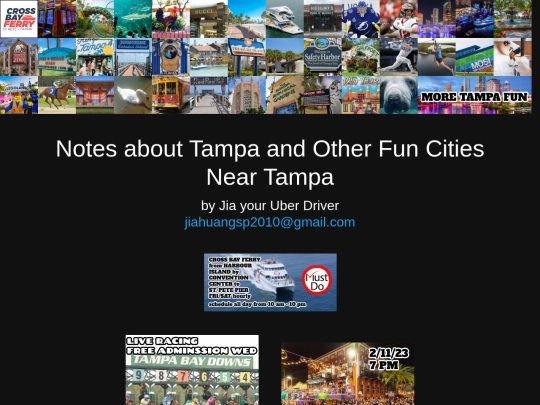Click the Ybor mural tile
This screenshot has height=405, width=540.
coord(361,95)
